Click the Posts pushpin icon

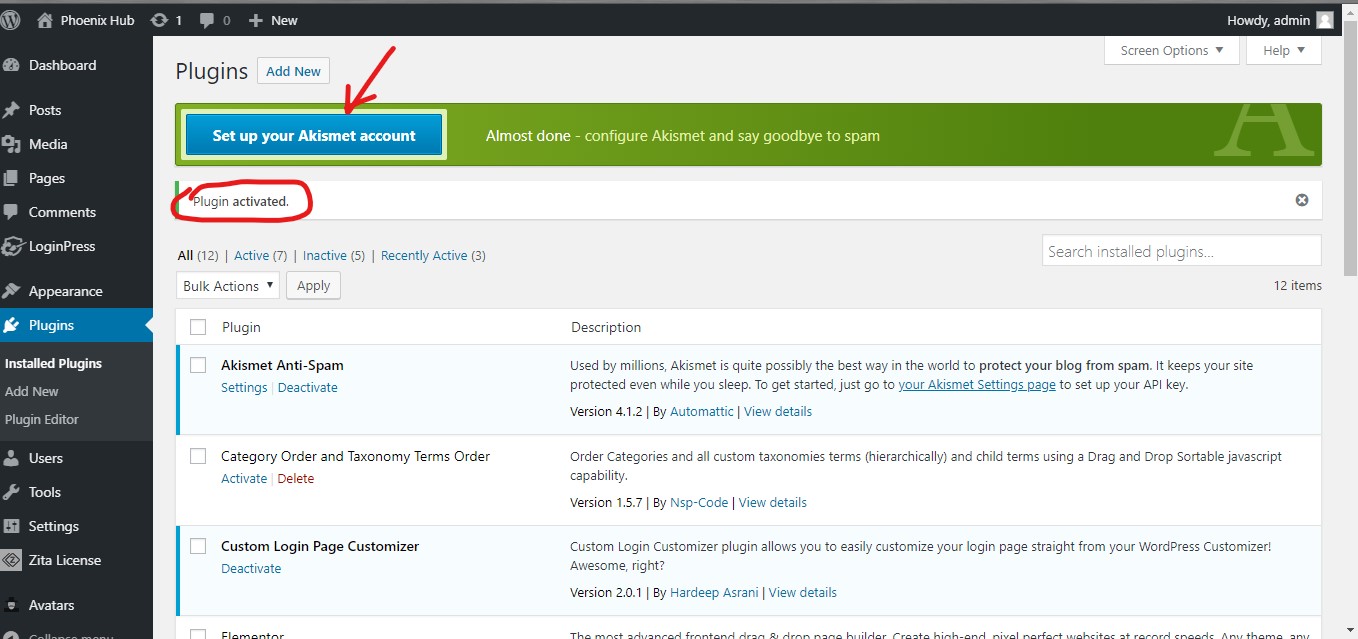[x=12, y=110]
